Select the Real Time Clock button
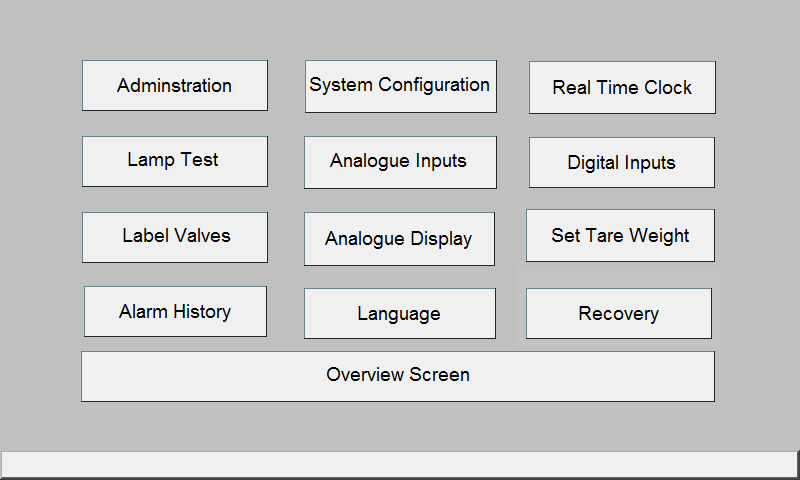This screenshot has width=800, height=480. pyautogui.click(x=622, y=88)
